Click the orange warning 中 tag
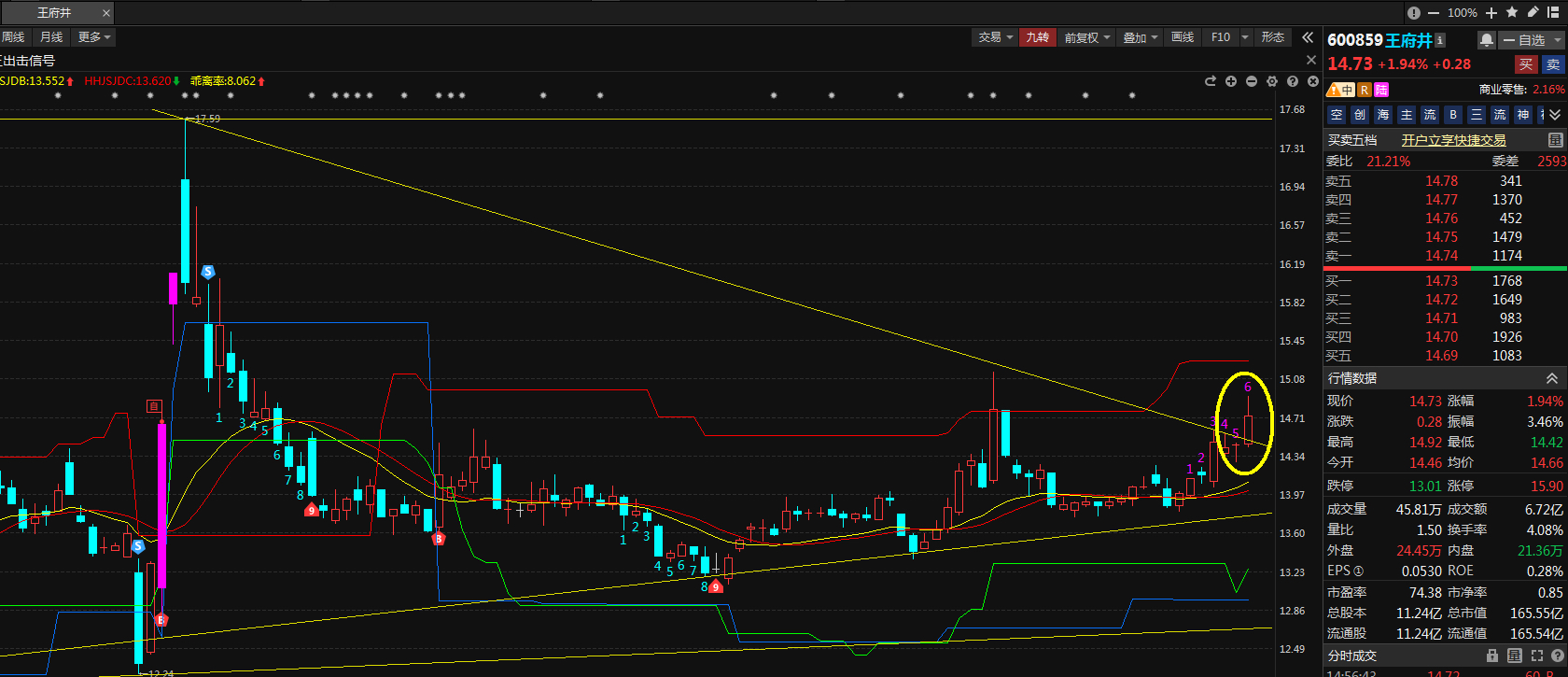Screen dimensions: 1568x677 pyautogui.click(x=1341, y=90)
